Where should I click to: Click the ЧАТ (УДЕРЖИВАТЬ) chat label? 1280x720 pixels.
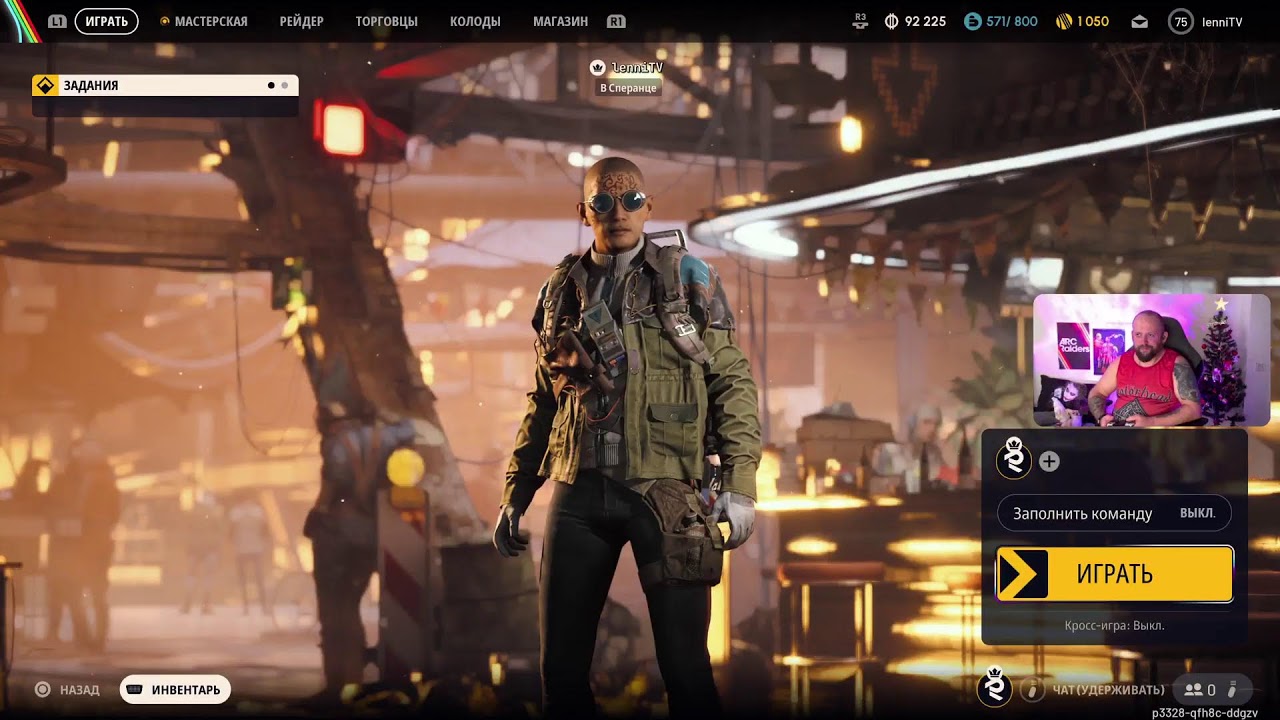coord(1109,690)
